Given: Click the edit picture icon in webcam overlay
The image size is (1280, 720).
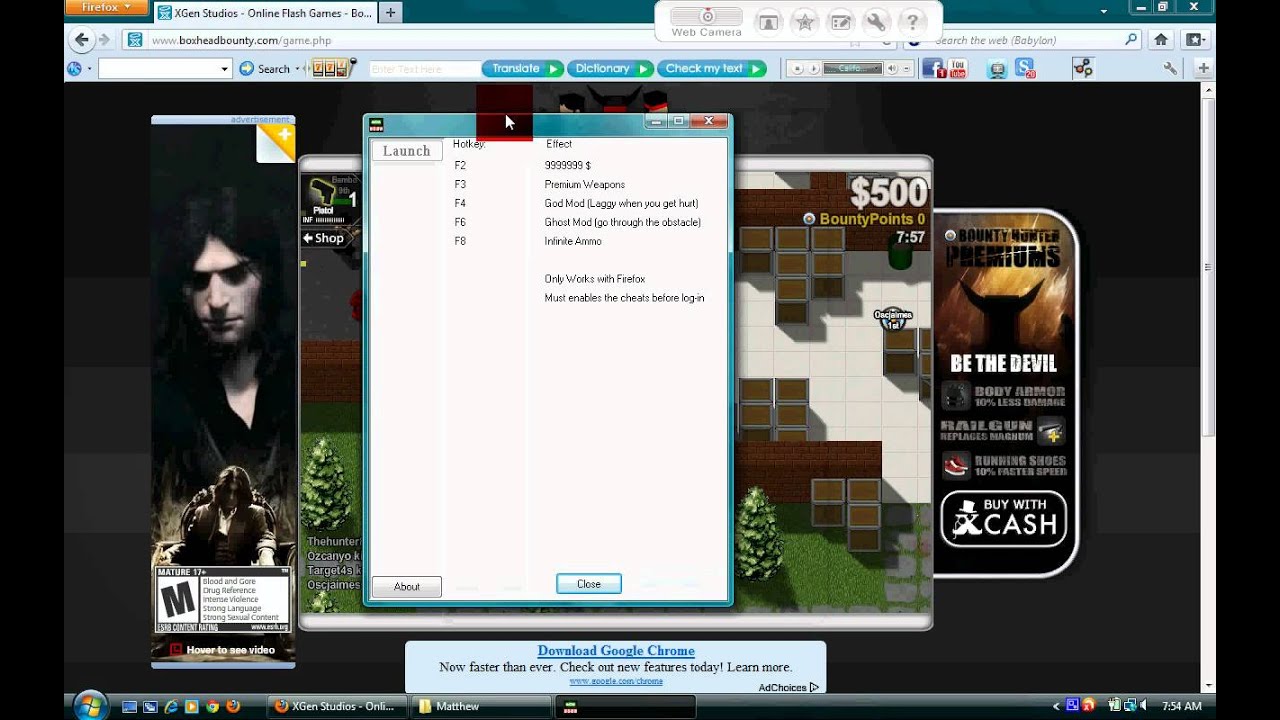Looking at the screenshot, I should 839,22.
